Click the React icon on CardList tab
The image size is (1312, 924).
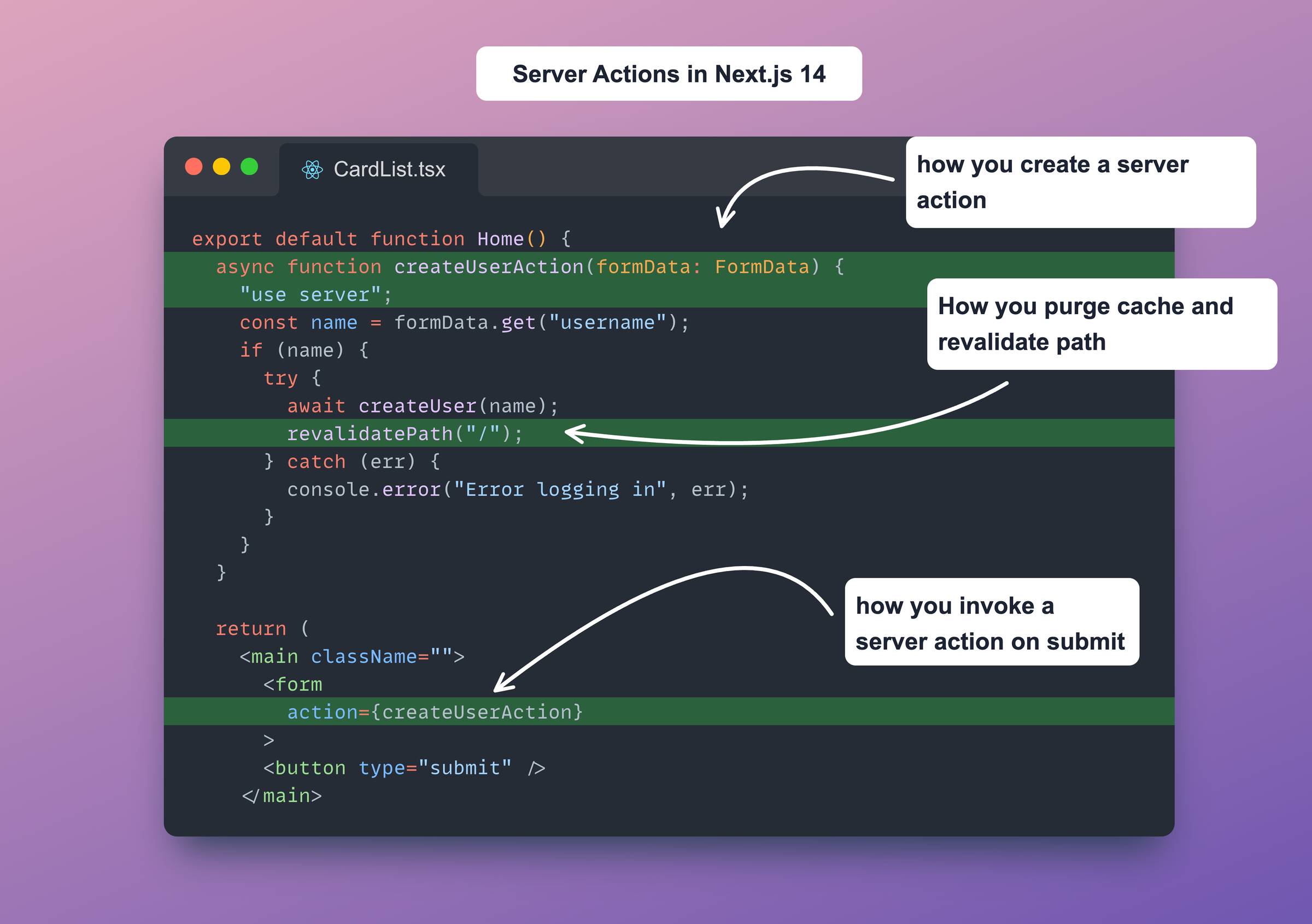(312, 169)
